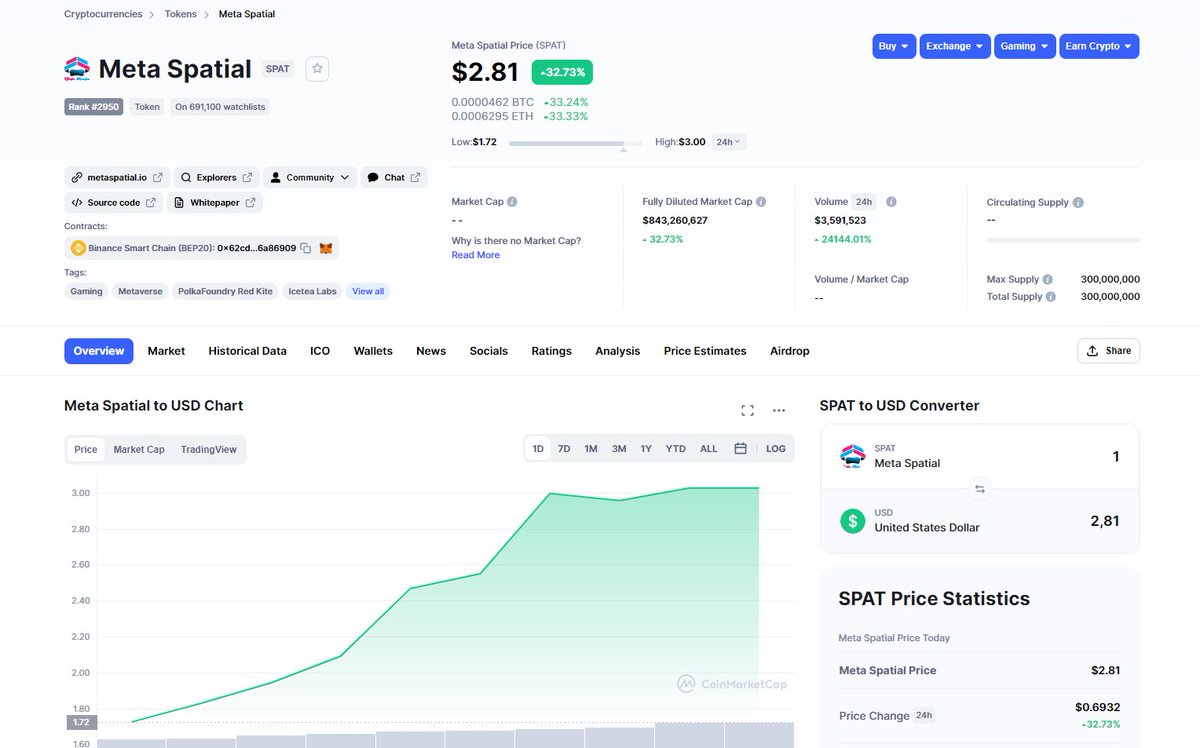Open the Price Estimates tab
This screenshot has height=748, width=1200.
click(705, 351)
